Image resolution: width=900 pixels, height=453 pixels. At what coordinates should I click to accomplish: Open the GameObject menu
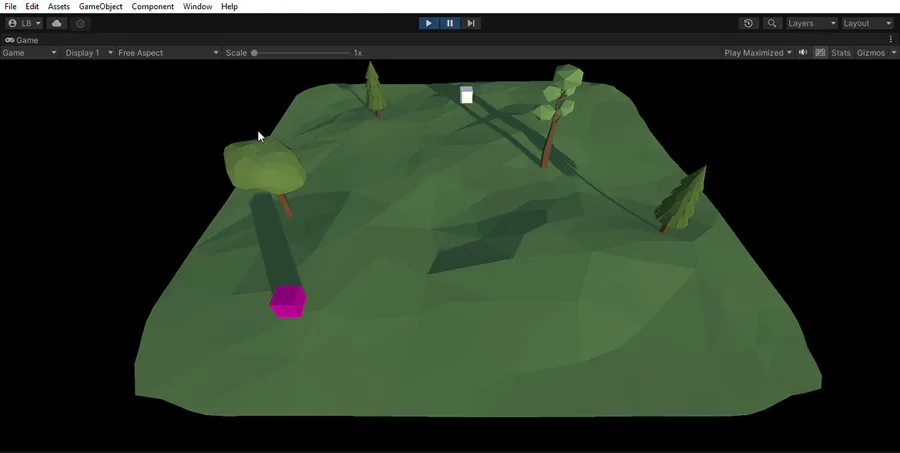click(100, 6)
